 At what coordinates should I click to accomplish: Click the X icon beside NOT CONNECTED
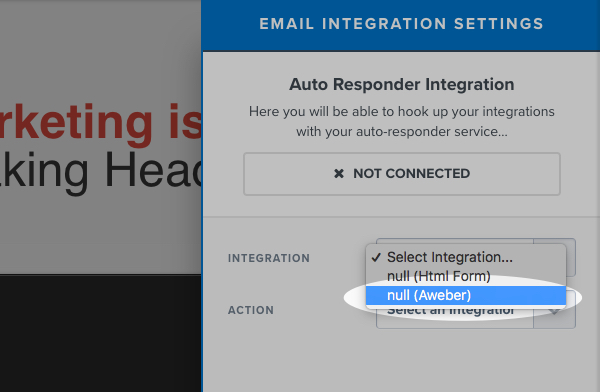tap(339, 174)
